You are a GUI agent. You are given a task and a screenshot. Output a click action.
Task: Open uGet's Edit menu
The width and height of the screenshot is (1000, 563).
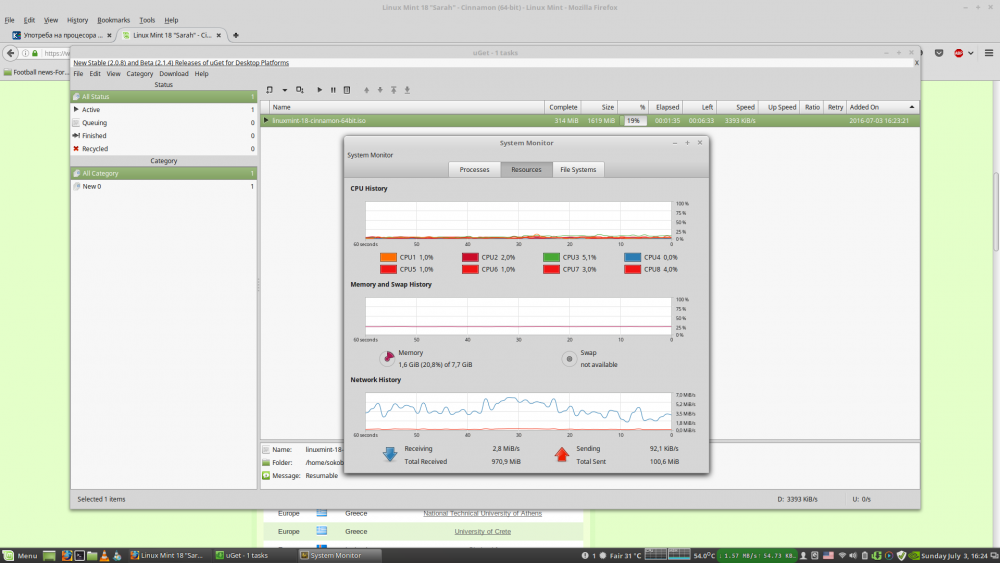[x=95, y=74]
